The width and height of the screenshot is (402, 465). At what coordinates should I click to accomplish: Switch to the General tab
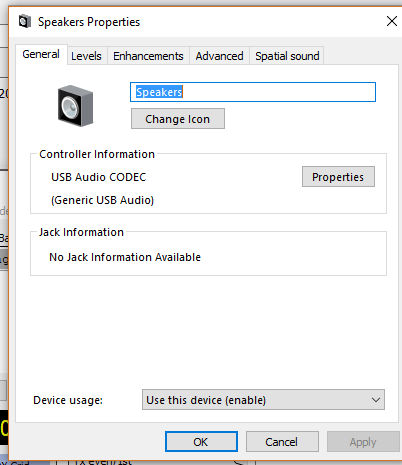(41, 54)
